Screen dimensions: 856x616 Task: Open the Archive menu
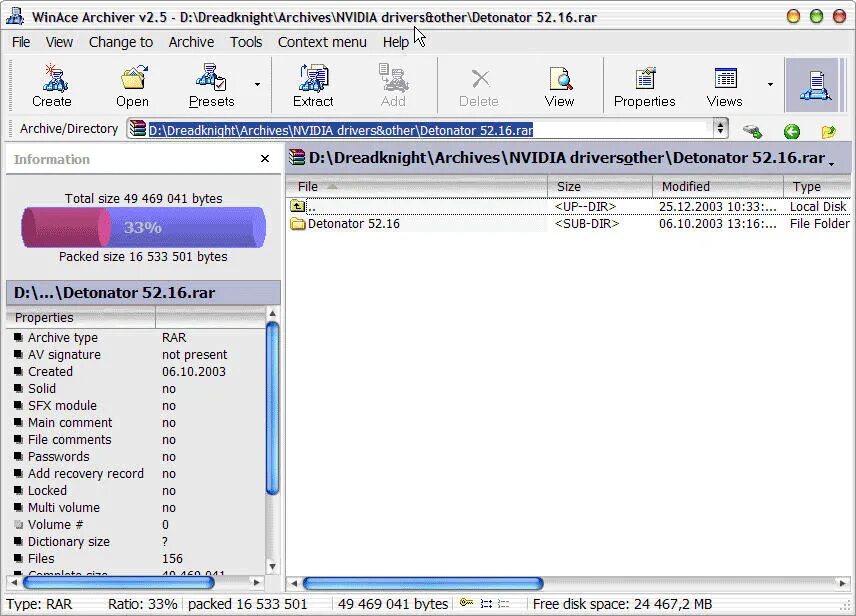click(x=191, y=42)
